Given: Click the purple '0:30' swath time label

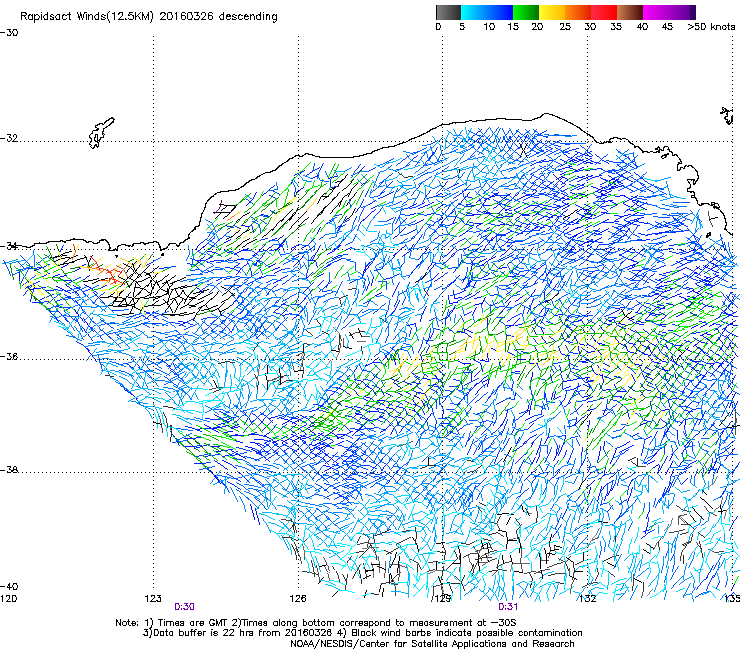Looking at the screenshot, I should 185,607.
